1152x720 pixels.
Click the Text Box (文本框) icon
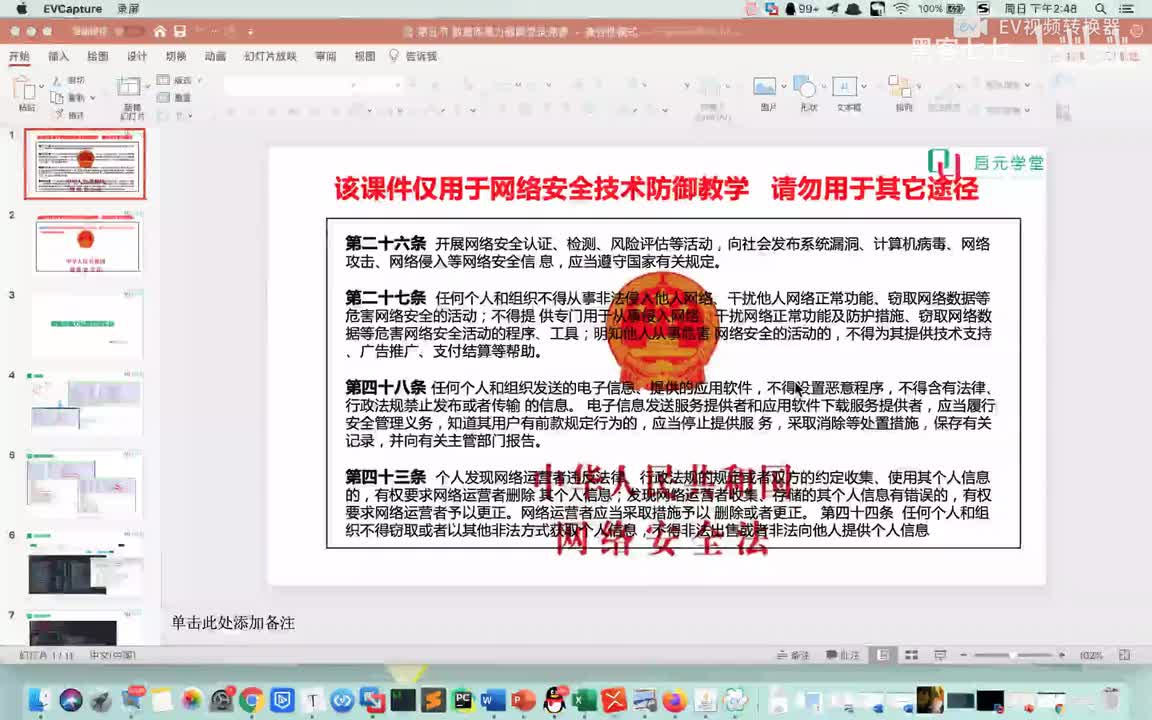tap(844, 87)
